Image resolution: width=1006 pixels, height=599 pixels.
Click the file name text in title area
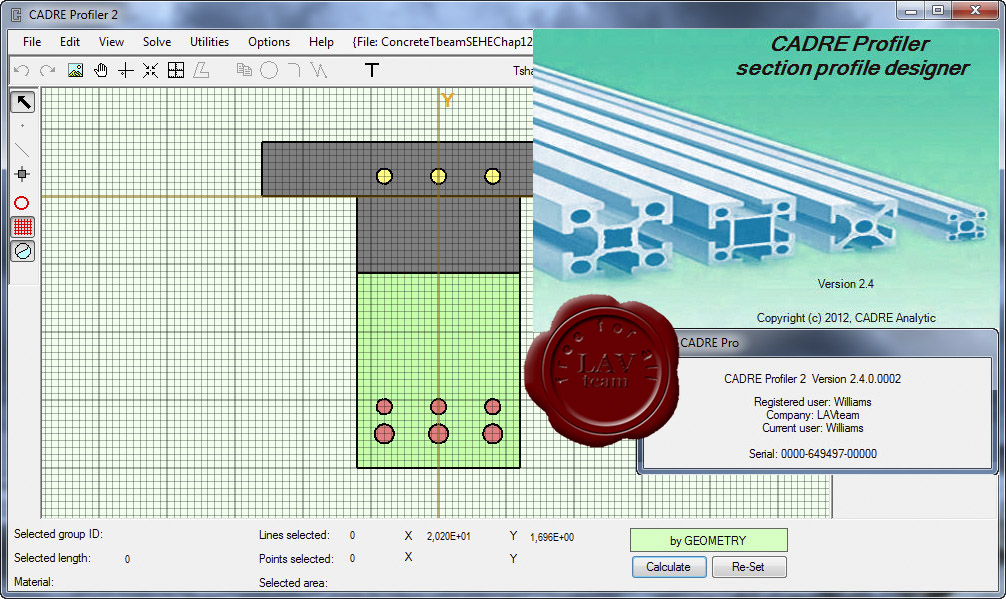(443, 42)
